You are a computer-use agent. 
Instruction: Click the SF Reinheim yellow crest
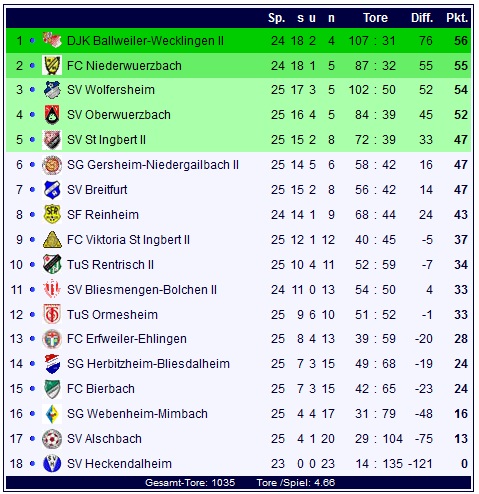[52, 214]
